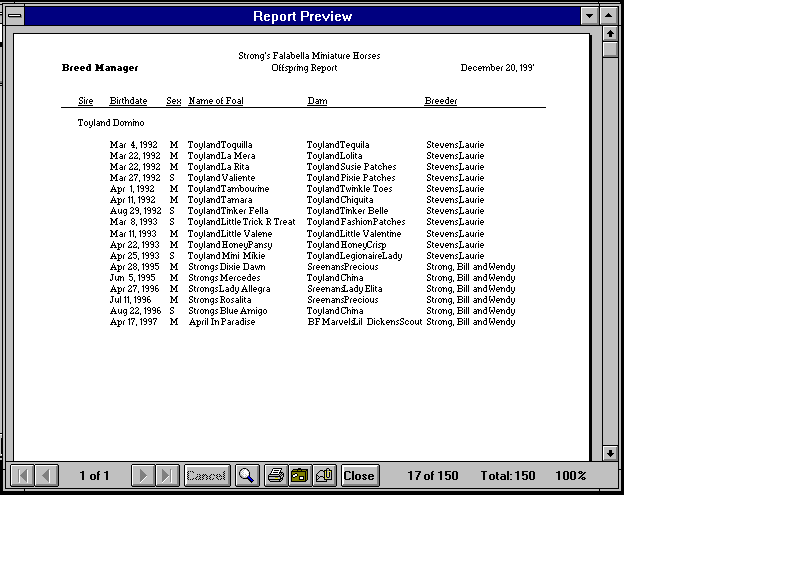Go to next page of report
Image resolution: width=800 pixels, height=562 pixels.
pyautogui.click(x=143, y=476)
